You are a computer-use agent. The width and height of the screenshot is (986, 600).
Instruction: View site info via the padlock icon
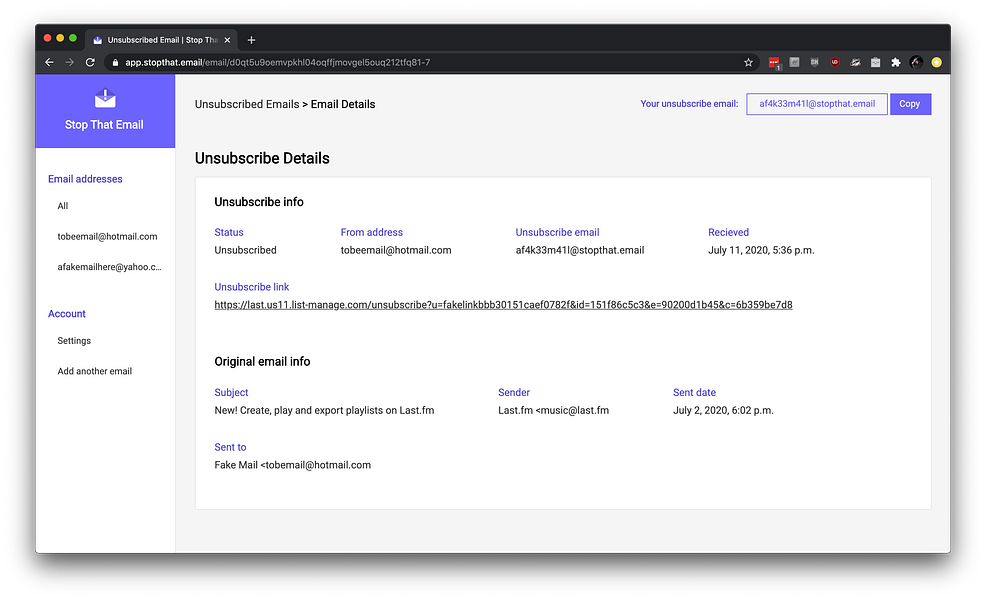(115, 62)
